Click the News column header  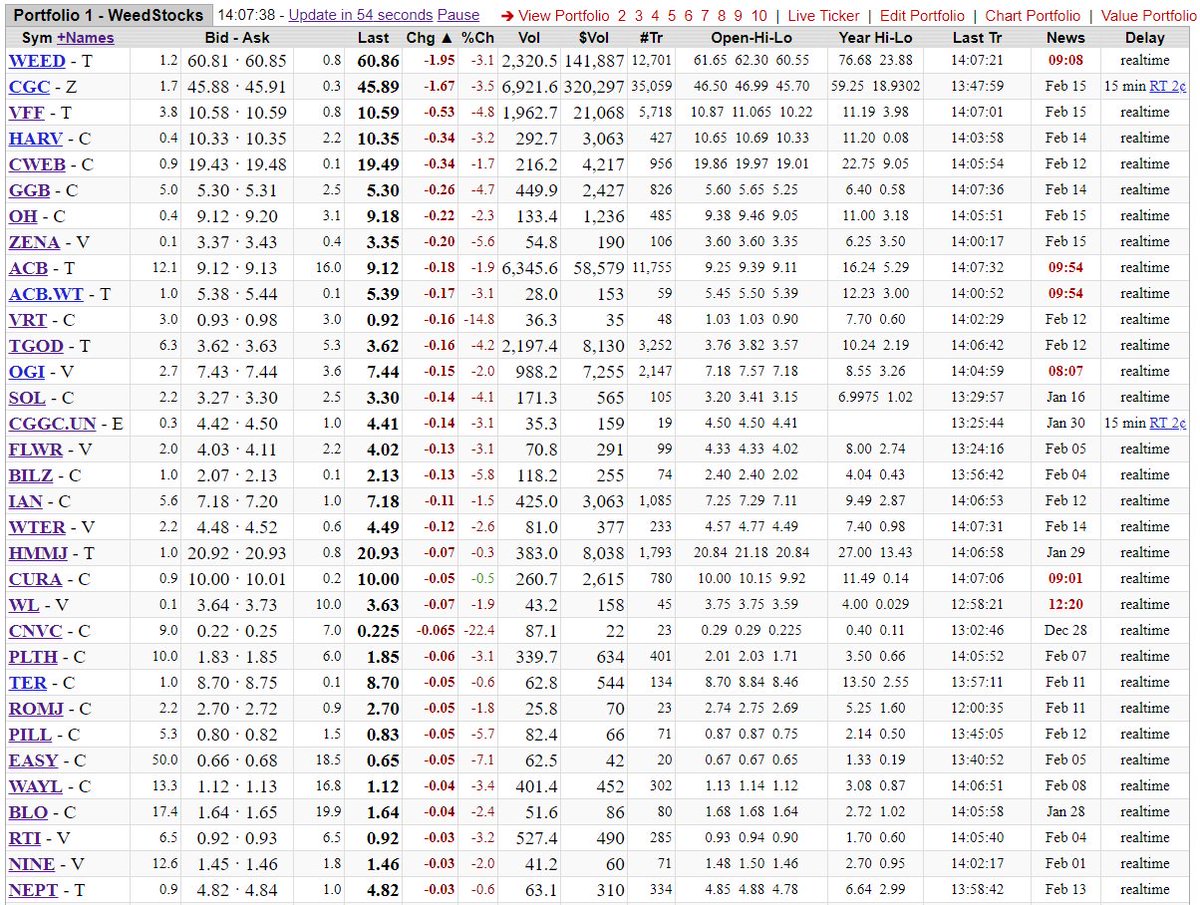[x=1065, y=38]
